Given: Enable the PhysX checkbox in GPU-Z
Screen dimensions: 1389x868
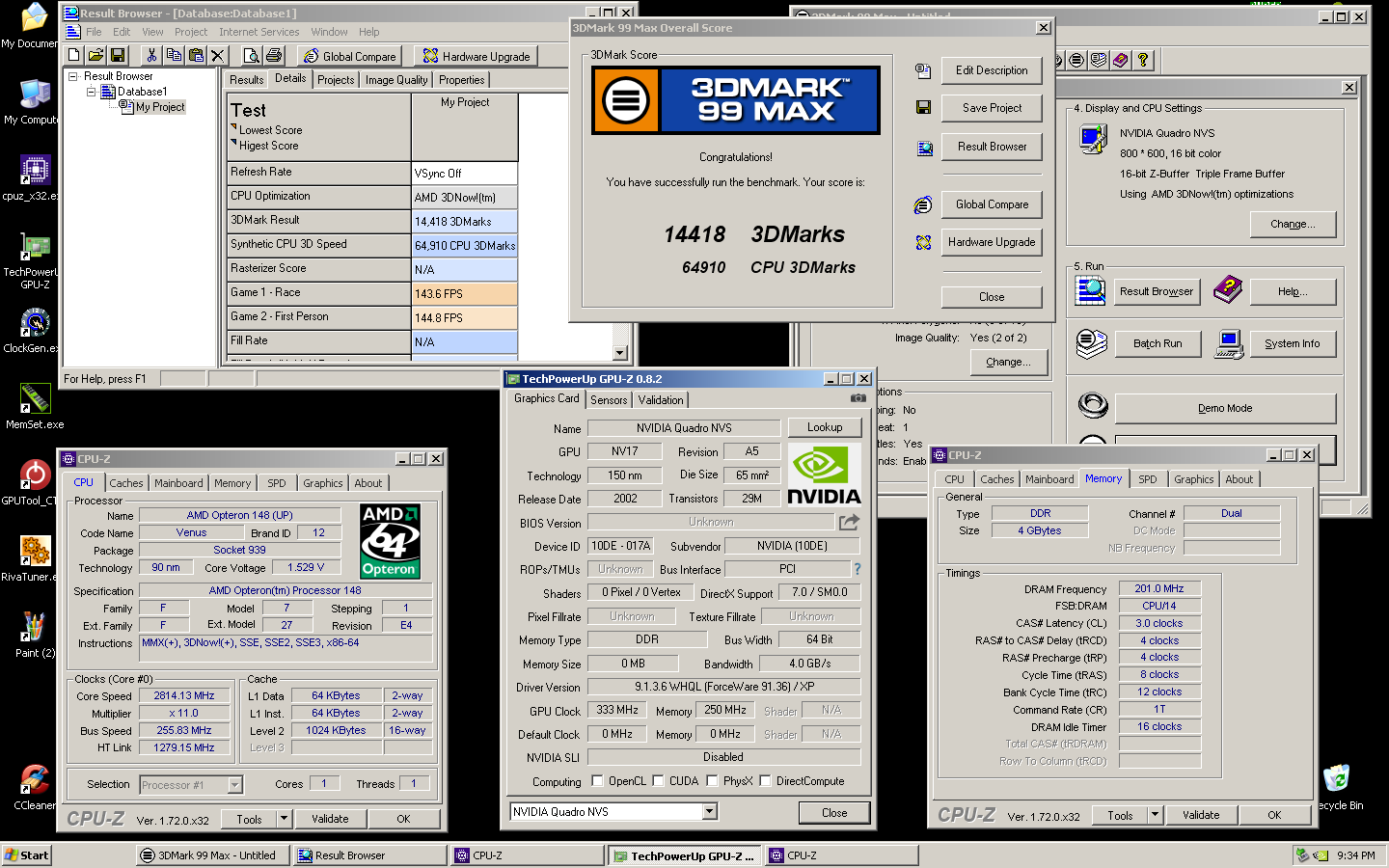Looking at the screenshot, I should pos(712,781).
